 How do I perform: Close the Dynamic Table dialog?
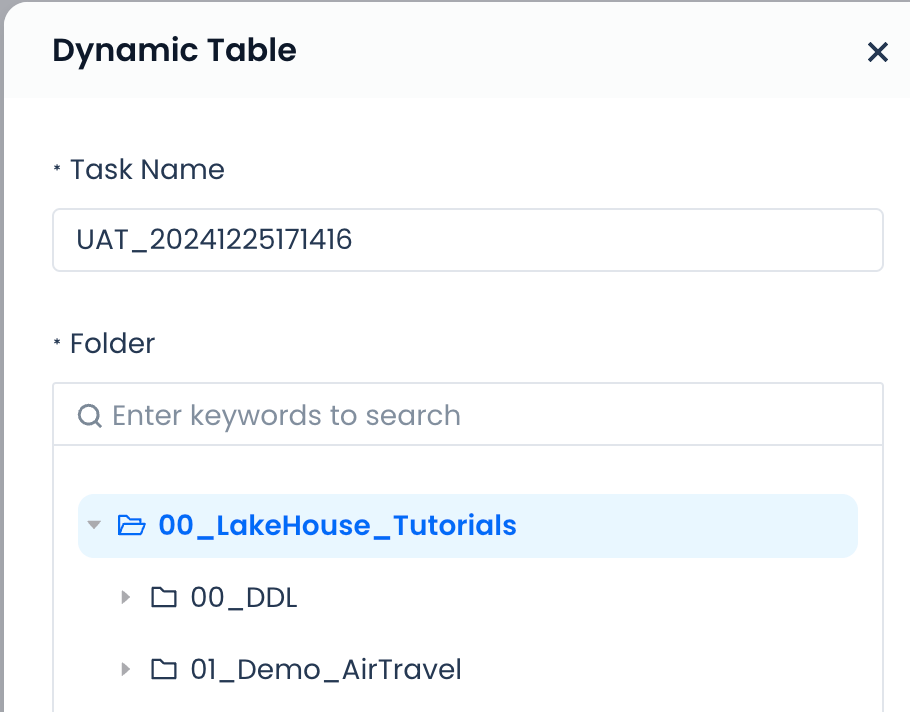(x=877, y=52)
